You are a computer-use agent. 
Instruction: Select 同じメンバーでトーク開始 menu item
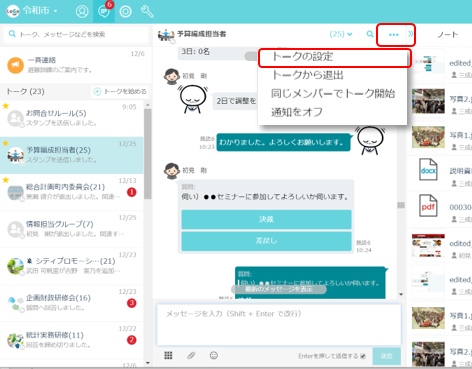(x=333, y=94)
